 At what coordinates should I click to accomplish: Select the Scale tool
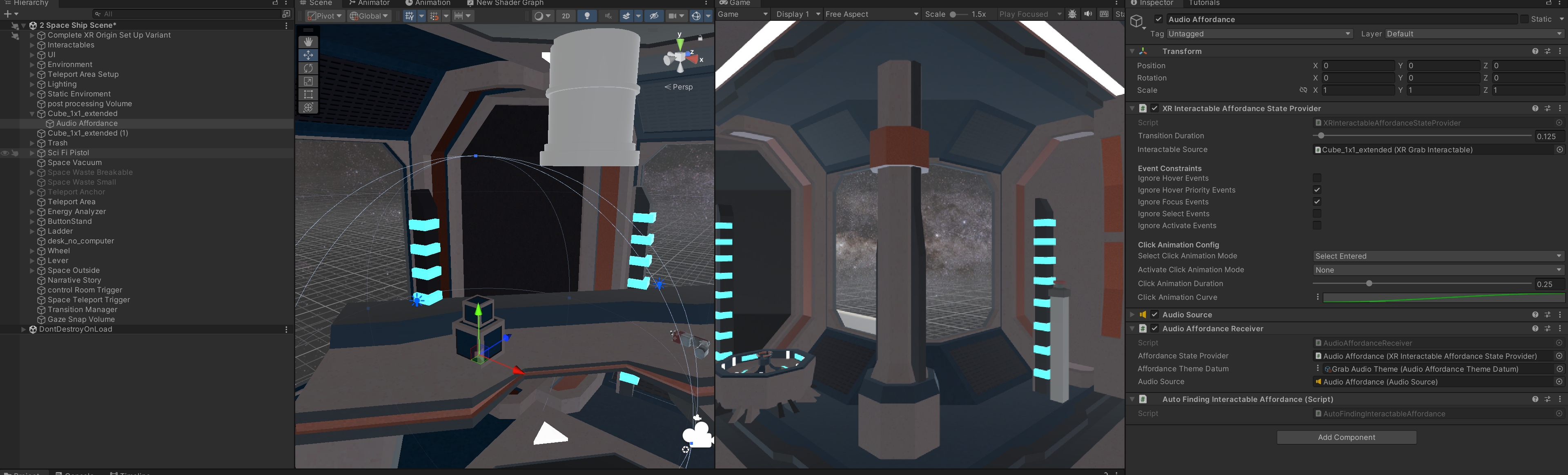pyautogui.click(x=309, y=82)
